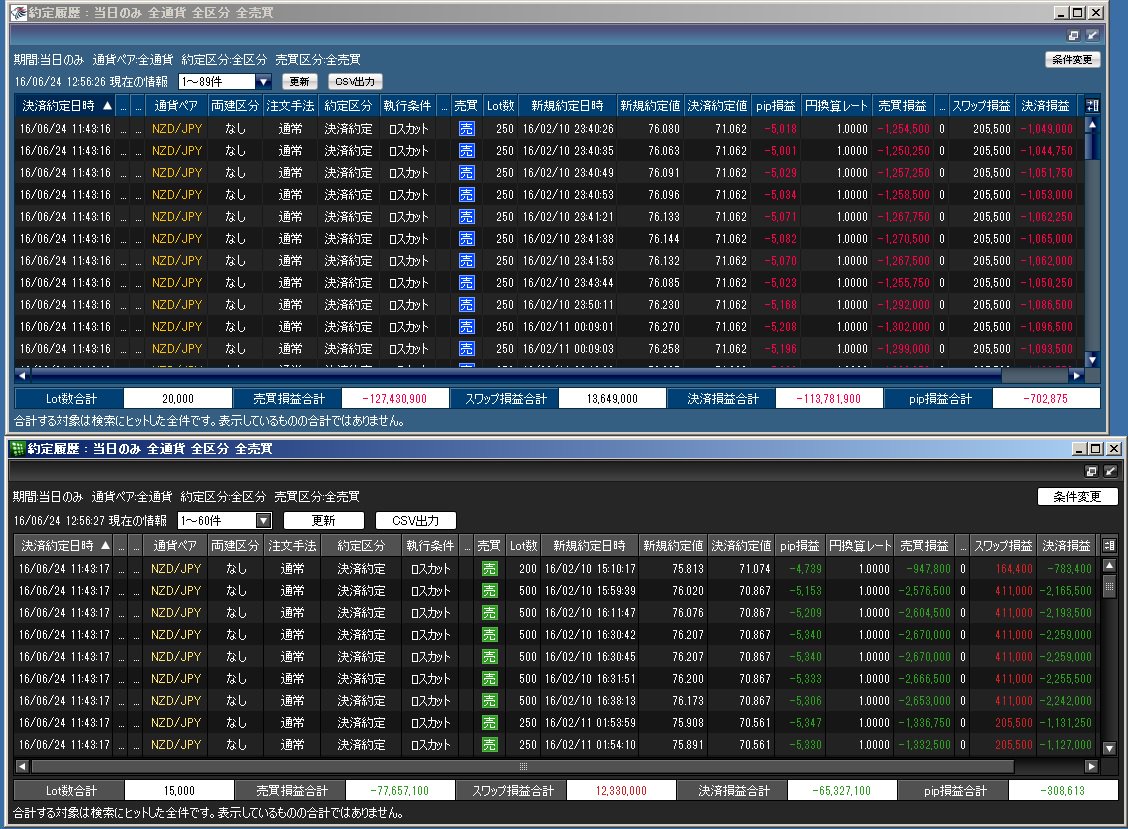
Task: Open the 1~89件 range dropdown
Action: pyautogui.click(x=264, y=82)
